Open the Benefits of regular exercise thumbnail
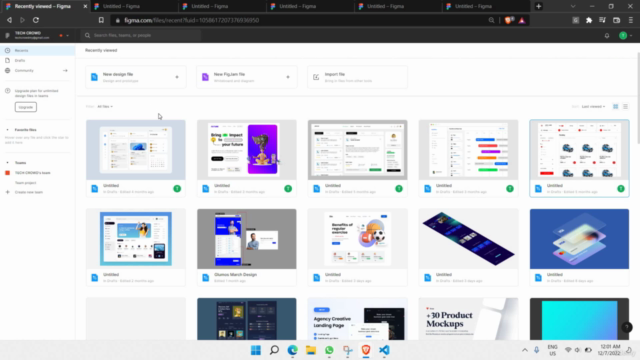This screenshot has height=360, width=640. coord(357,239)
